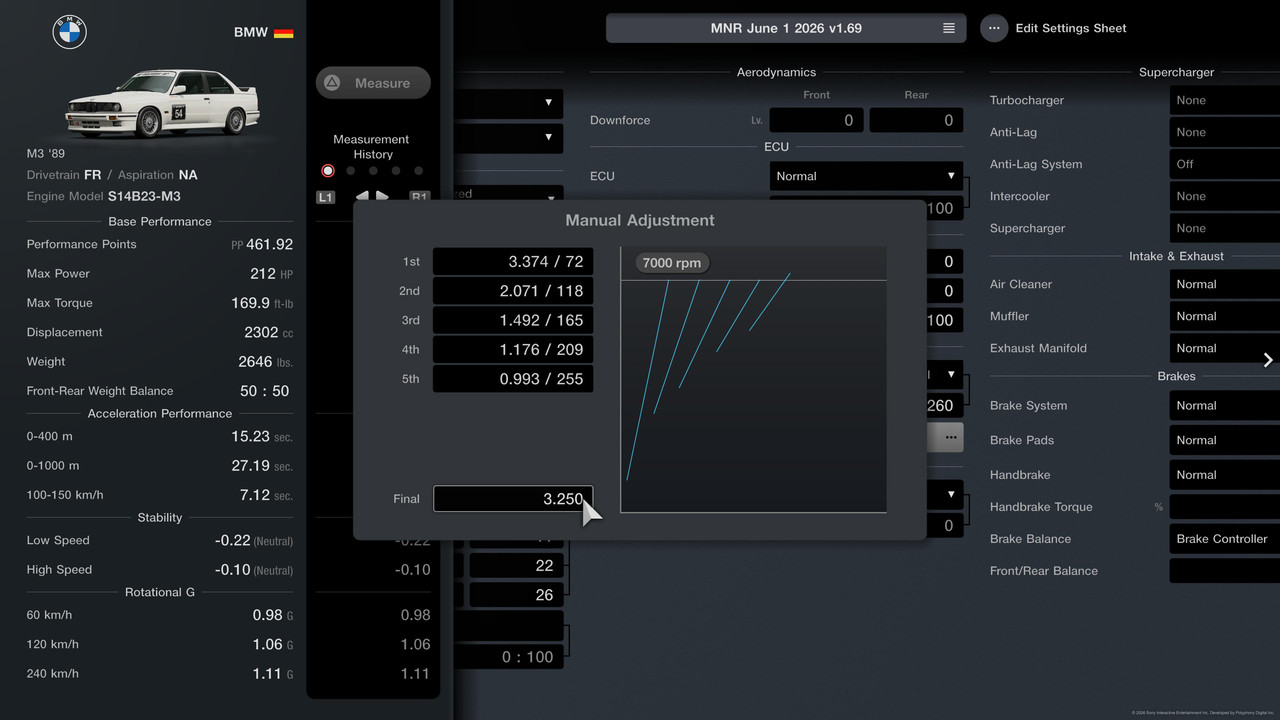Viewport: 1280px width, 720px height.
Task: Click the Edit Settings Sheet label
Action: coord(1071,28)
